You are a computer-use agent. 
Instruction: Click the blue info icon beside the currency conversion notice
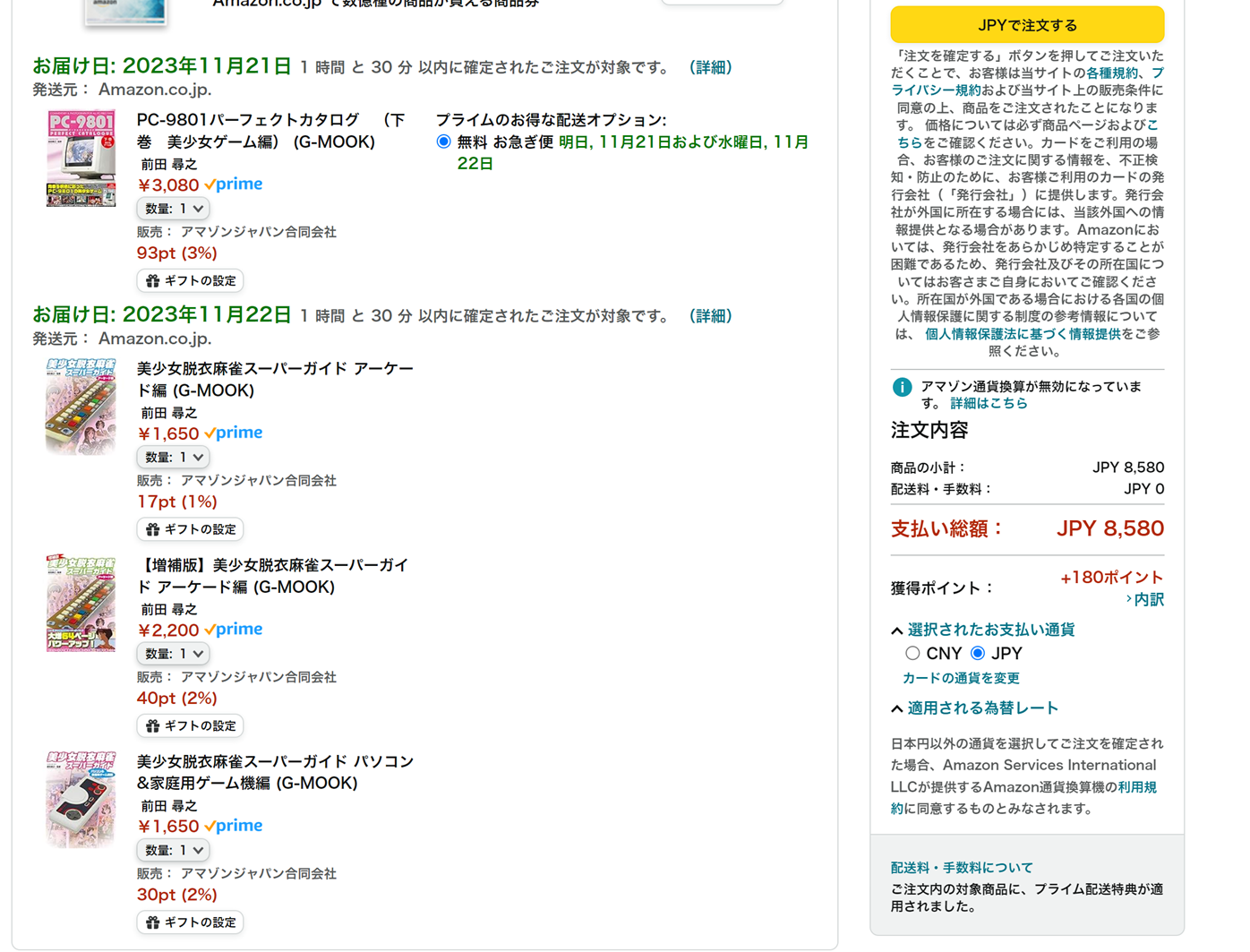pyautogui.click(x=902, y=387)
